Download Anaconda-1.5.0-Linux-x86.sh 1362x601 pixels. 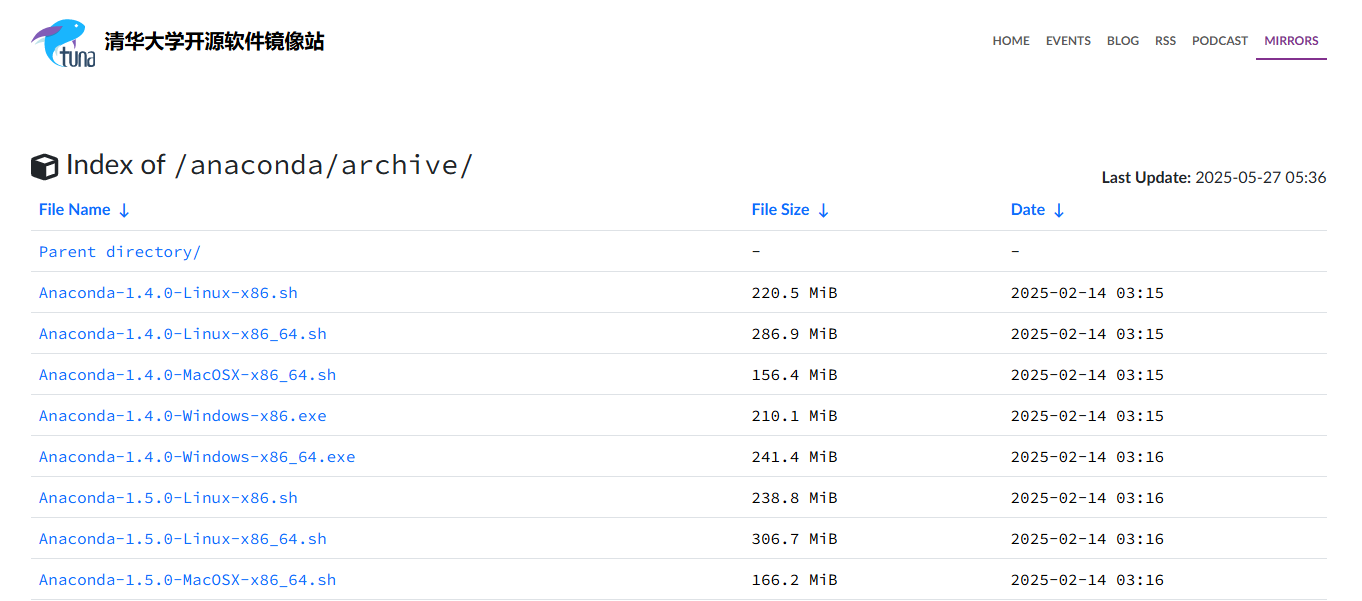(168, 498)
